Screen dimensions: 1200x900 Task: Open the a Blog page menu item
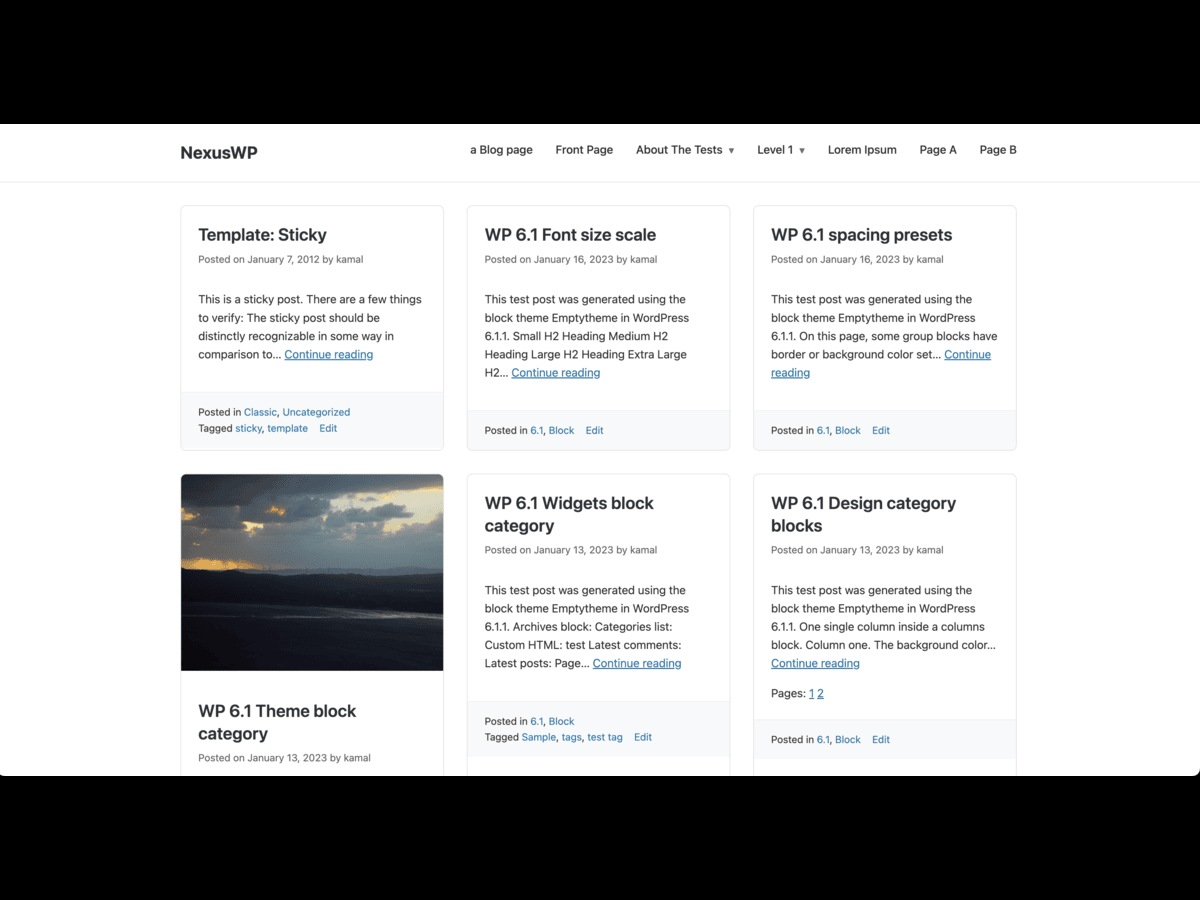pos(501,149)
